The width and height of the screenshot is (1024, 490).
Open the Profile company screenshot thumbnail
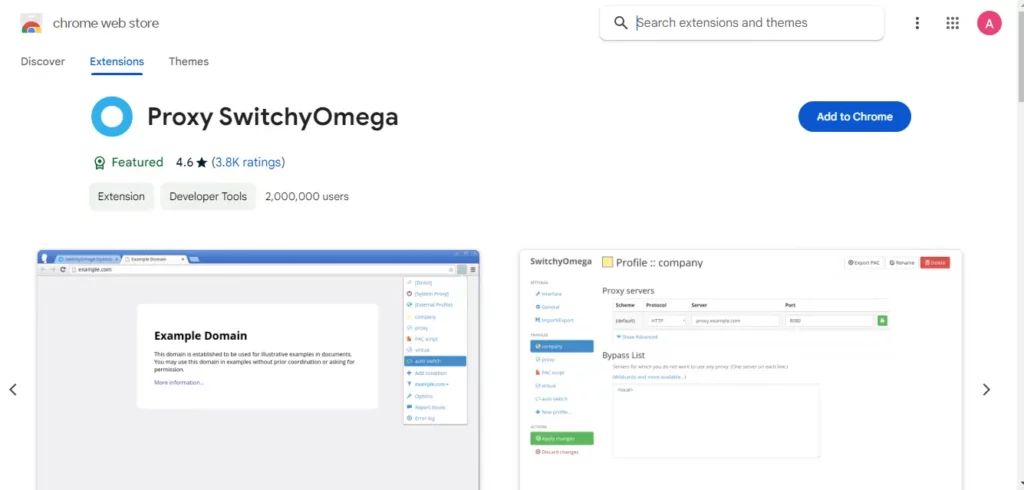coord(741,370)
